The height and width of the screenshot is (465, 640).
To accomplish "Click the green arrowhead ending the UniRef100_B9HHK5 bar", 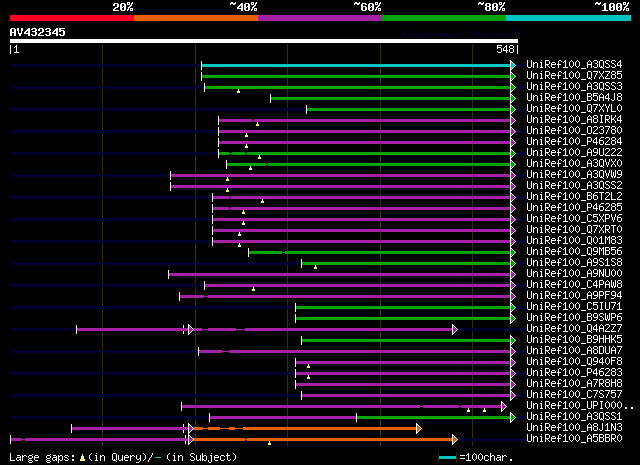I will 513,340.
